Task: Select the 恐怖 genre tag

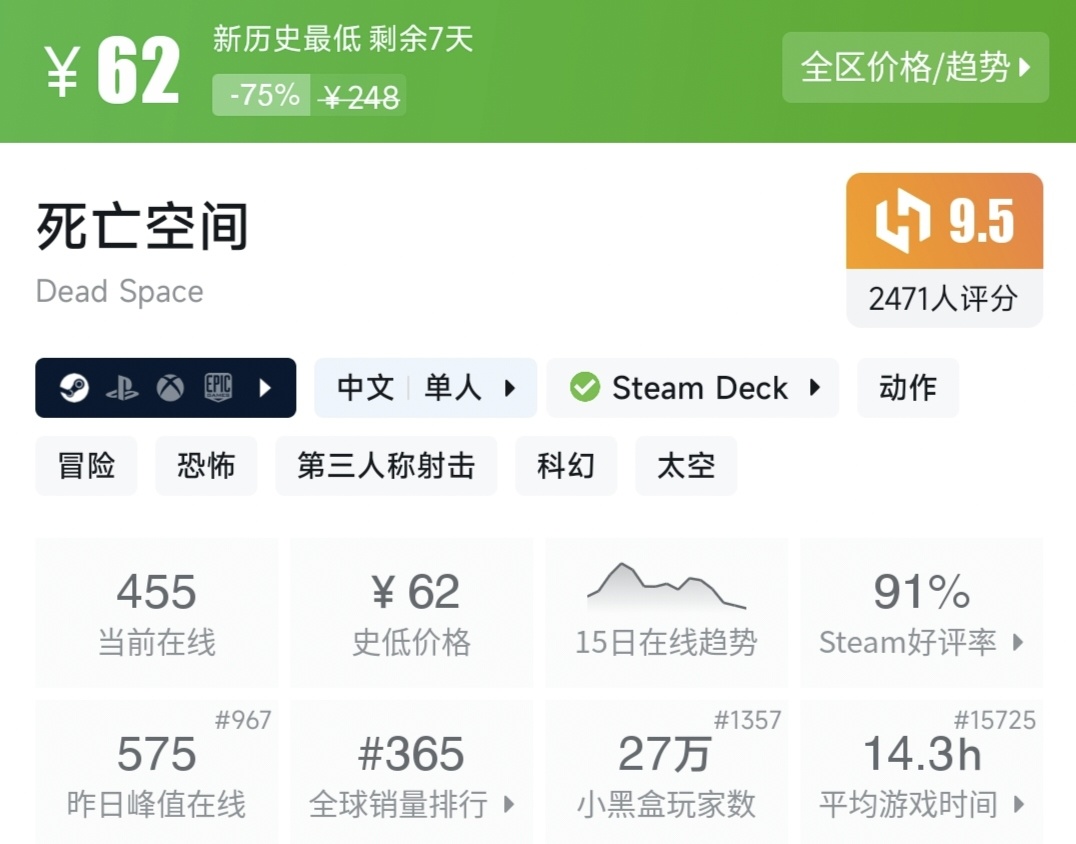Action: pyautogui.click(x=206, y=466)
